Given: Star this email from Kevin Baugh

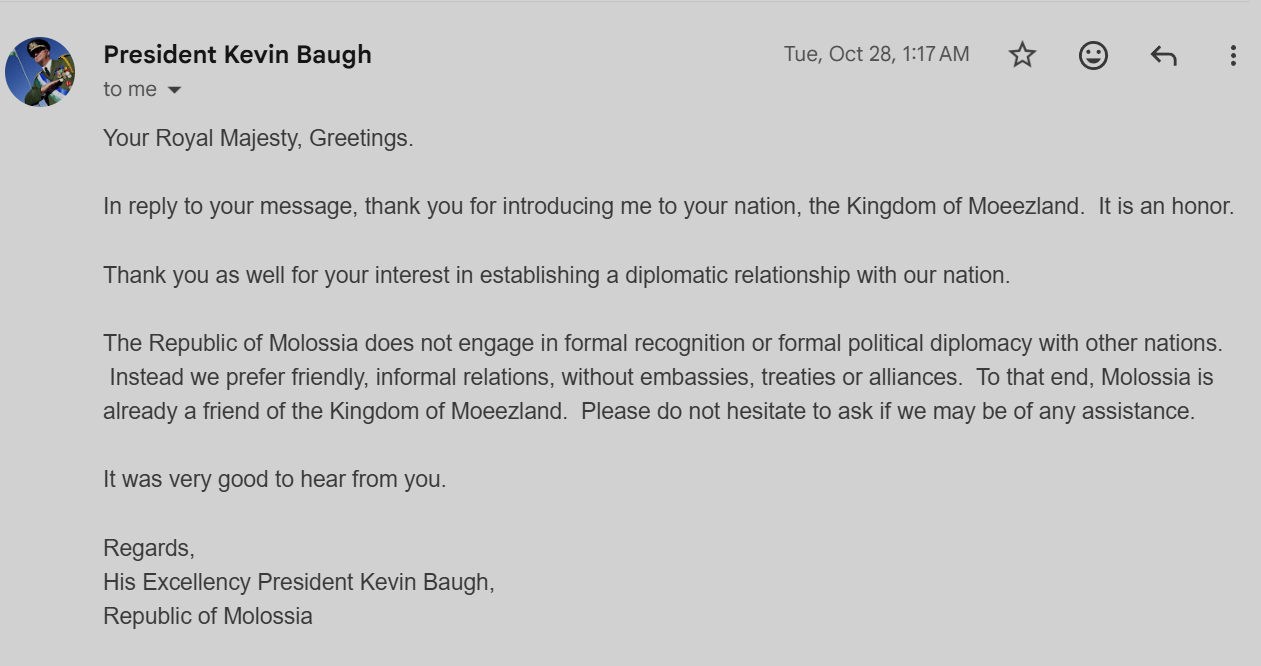Looking at the screenshot, I should point(1022,55).
